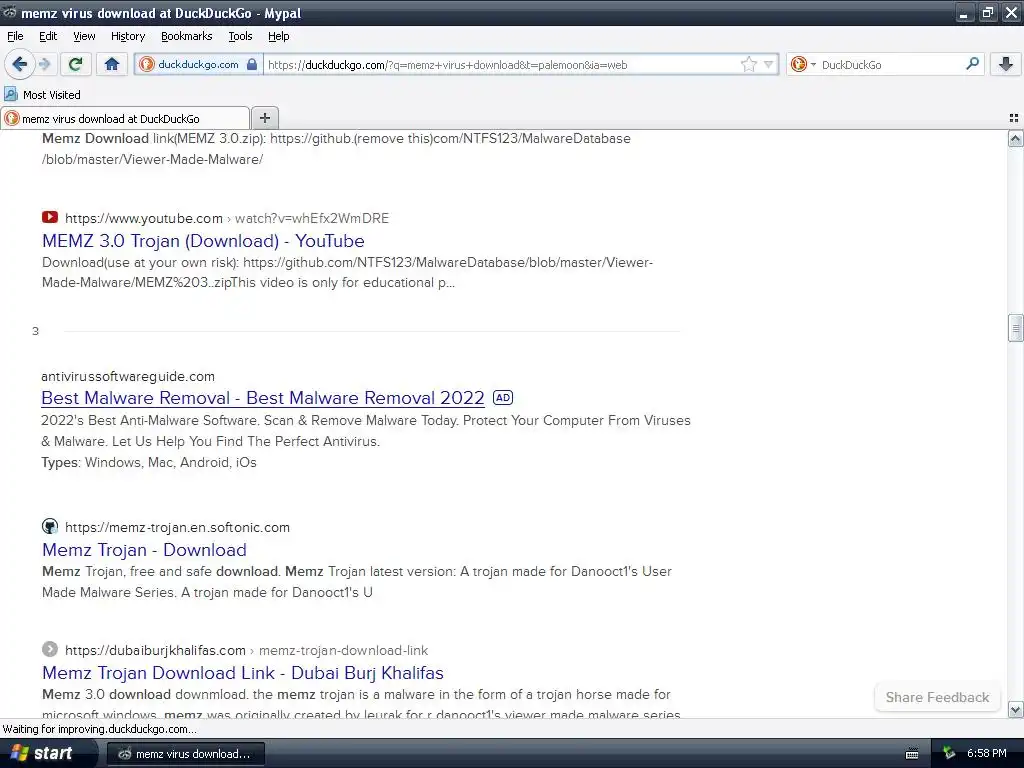Open the Most Visited bookmarks folder
This screenshot has width=1024, height=768.
(x=43, y=95)
